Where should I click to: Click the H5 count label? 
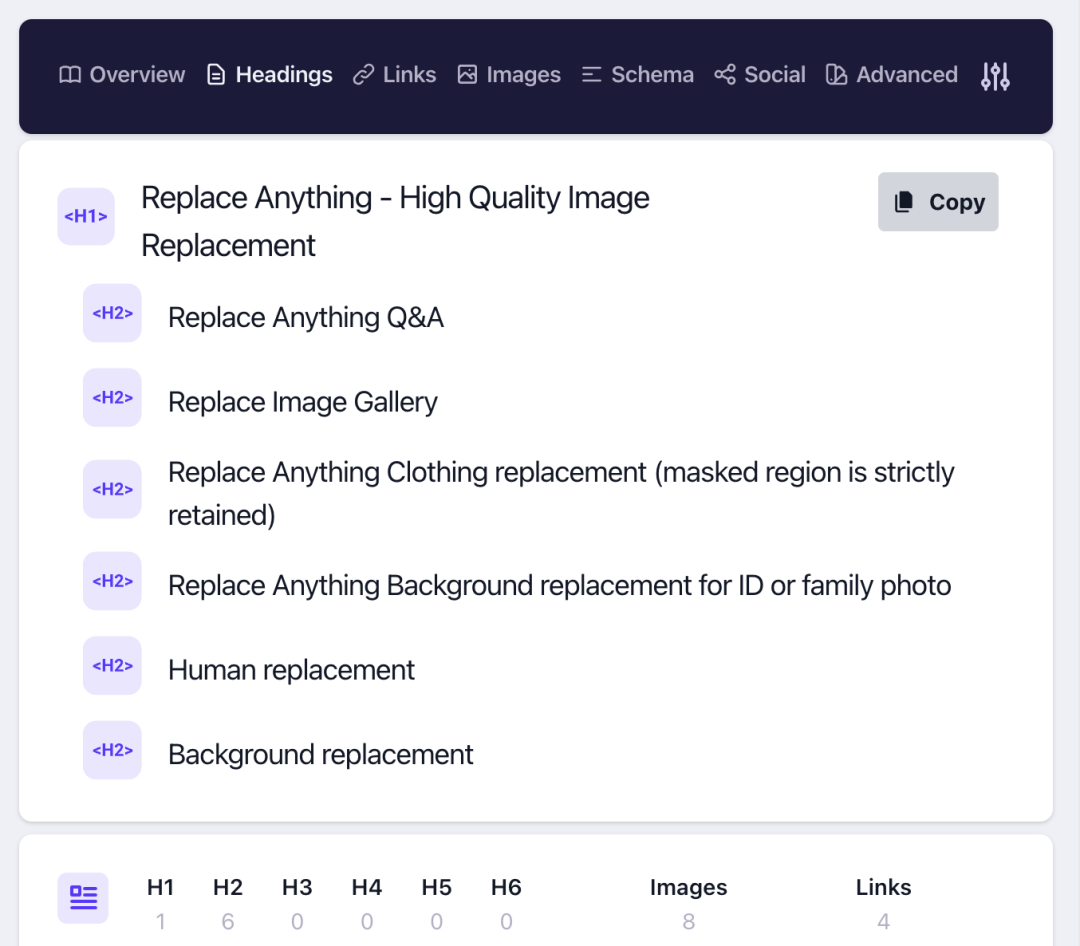[437, 887]
